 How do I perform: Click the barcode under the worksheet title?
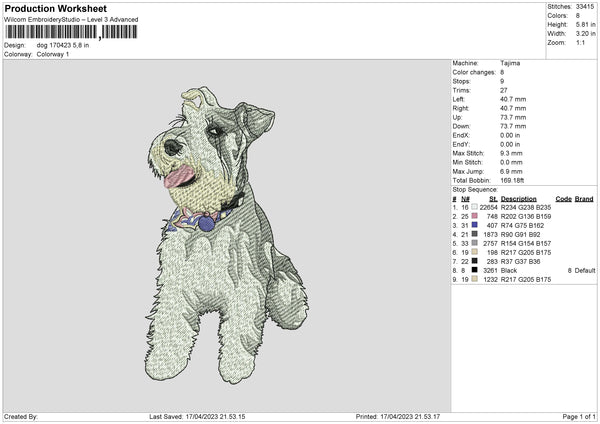[x=71, y=32]
